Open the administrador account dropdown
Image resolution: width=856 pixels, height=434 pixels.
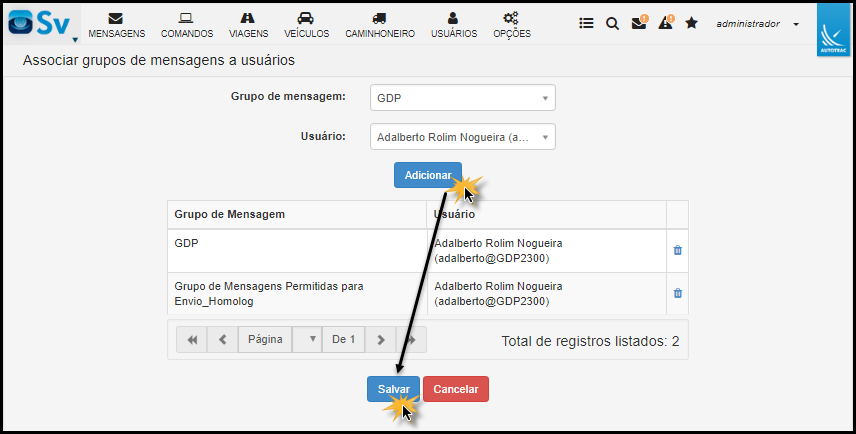coord(757,24)
